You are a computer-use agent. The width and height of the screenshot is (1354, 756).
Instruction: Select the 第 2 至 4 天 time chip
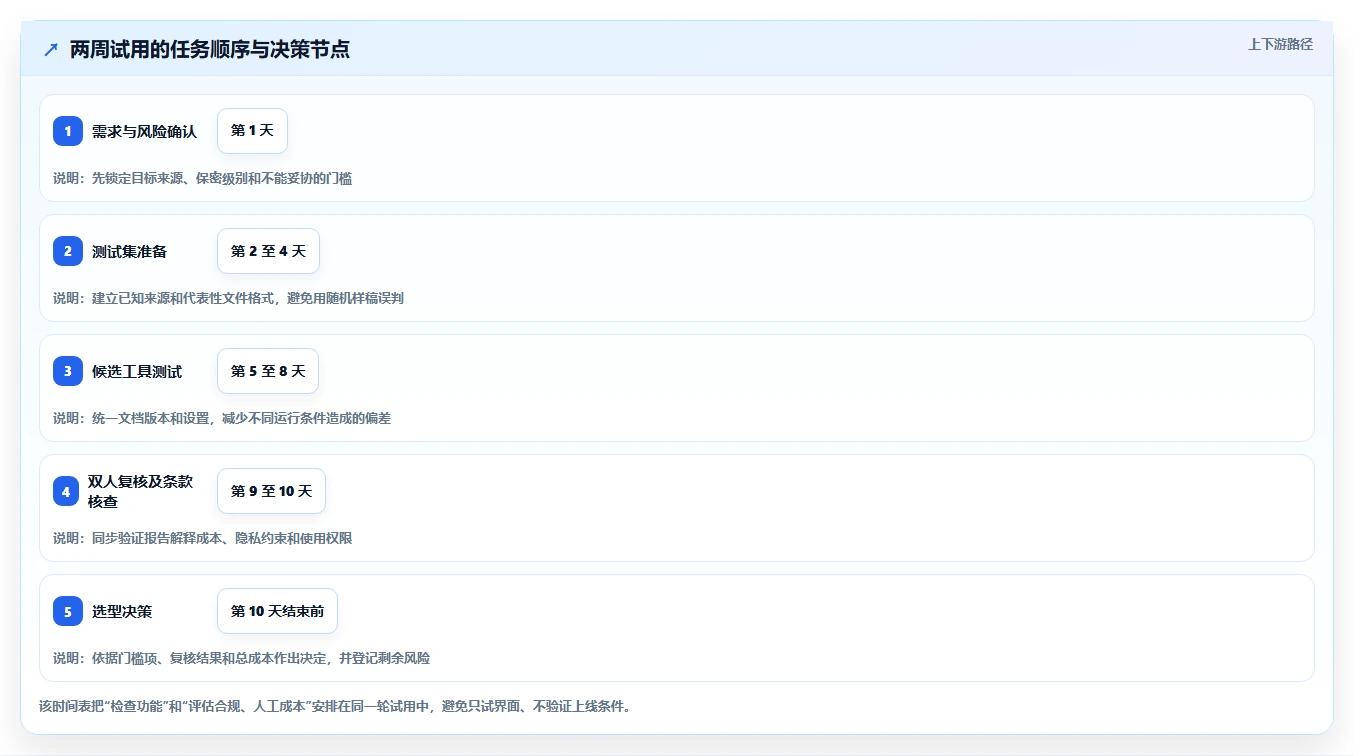pyautogui.click(x=268, y=251)
